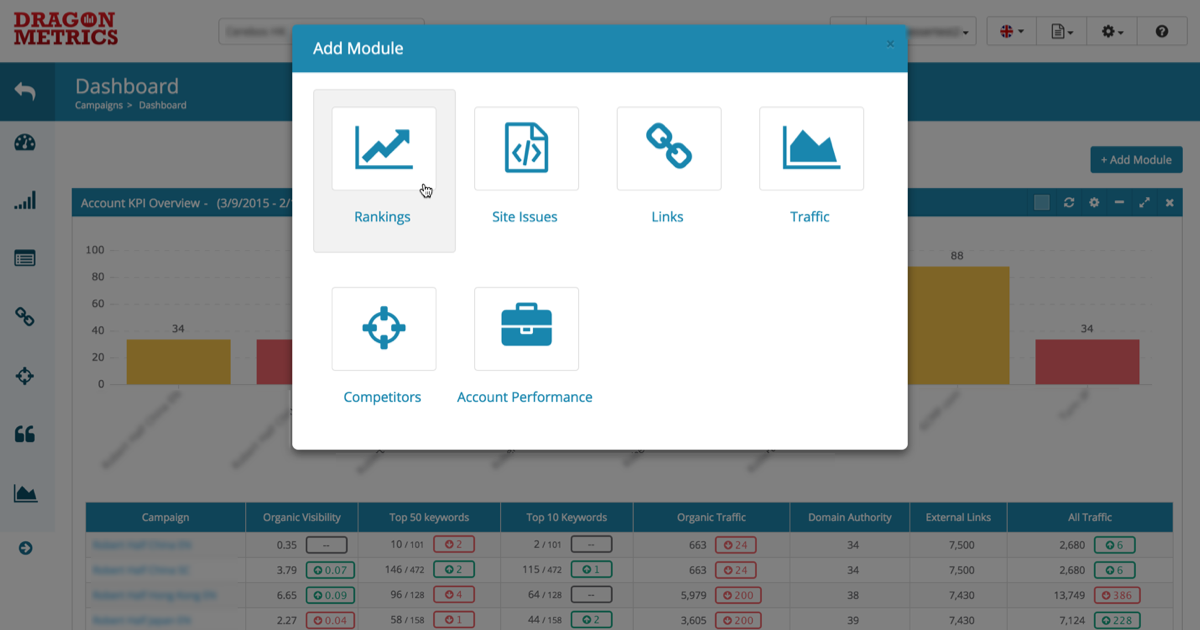
Task: Click the Add Module button
Action: point(1136,159)
